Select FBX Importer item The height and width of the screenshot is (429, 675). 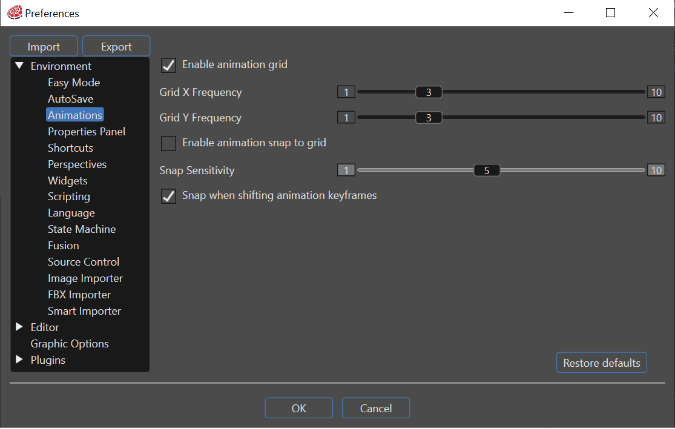click(x=79, y=295)
